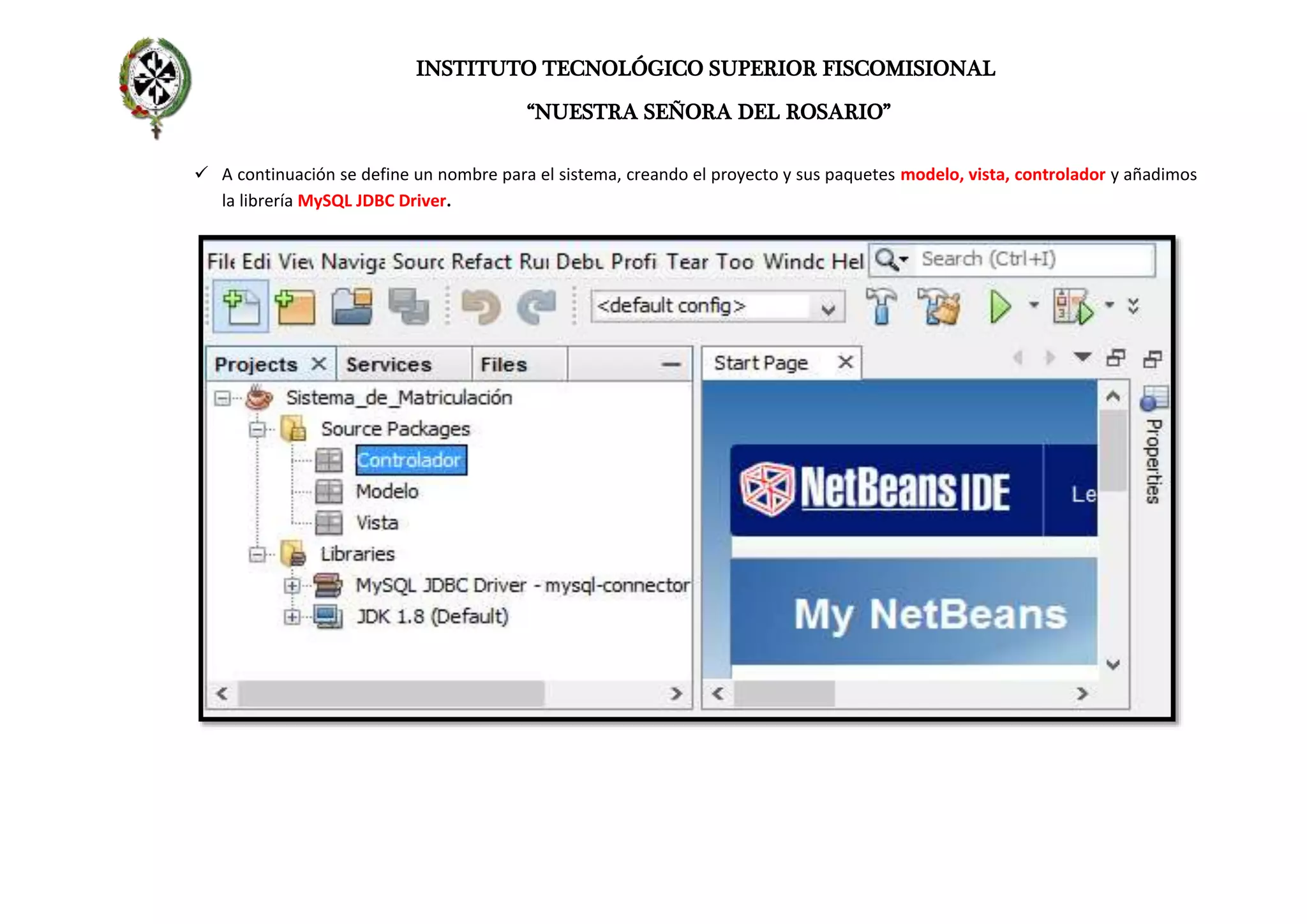Collapse the Libraries node
Image resolution: width=1307 pixels, height=924 pixels.
tap(257, 555)
